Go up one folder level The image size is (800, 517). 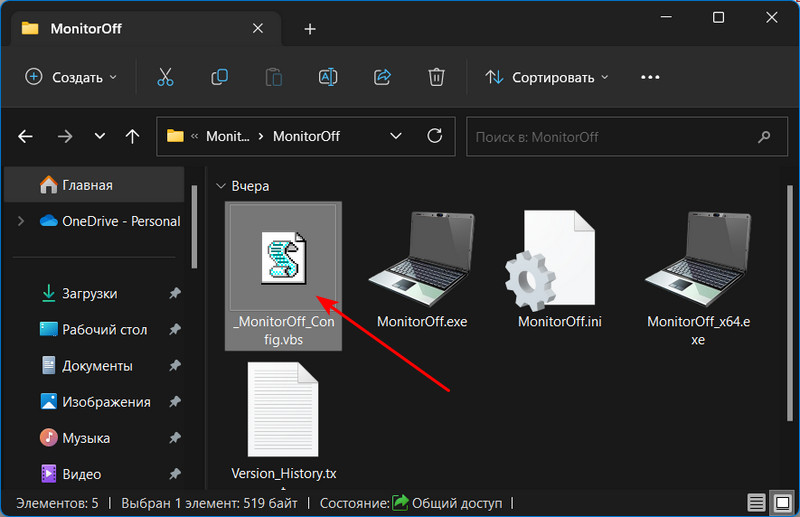click(132, 136)
